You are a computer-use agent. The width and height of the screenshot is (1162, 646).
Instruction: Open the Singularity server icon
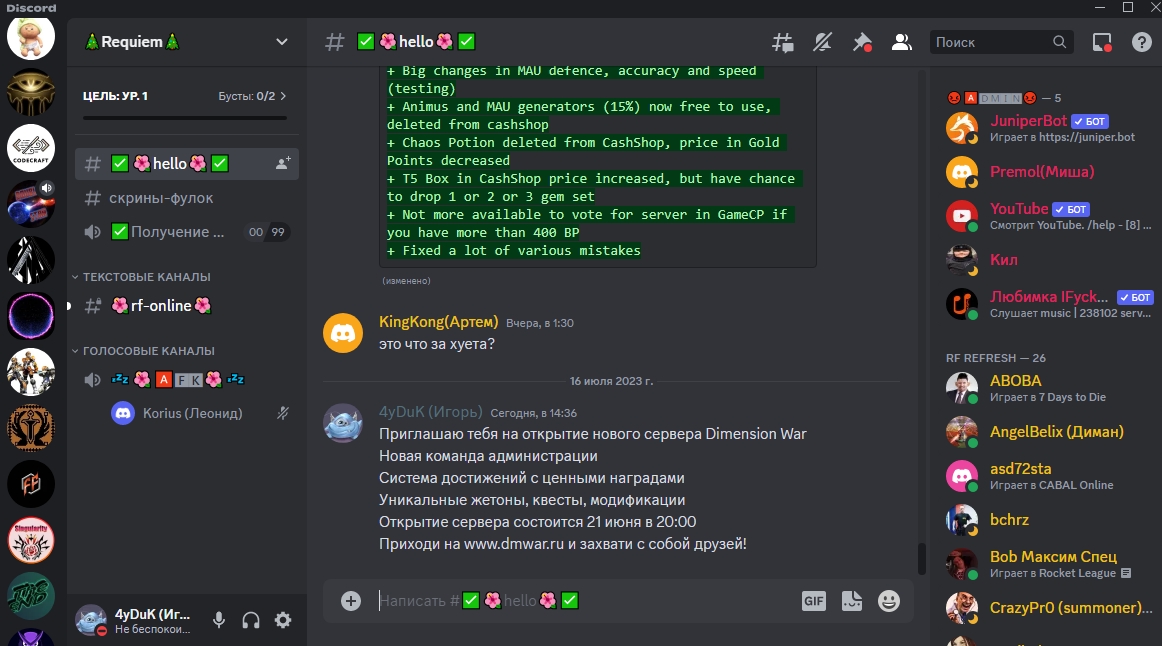pos(31,541)
